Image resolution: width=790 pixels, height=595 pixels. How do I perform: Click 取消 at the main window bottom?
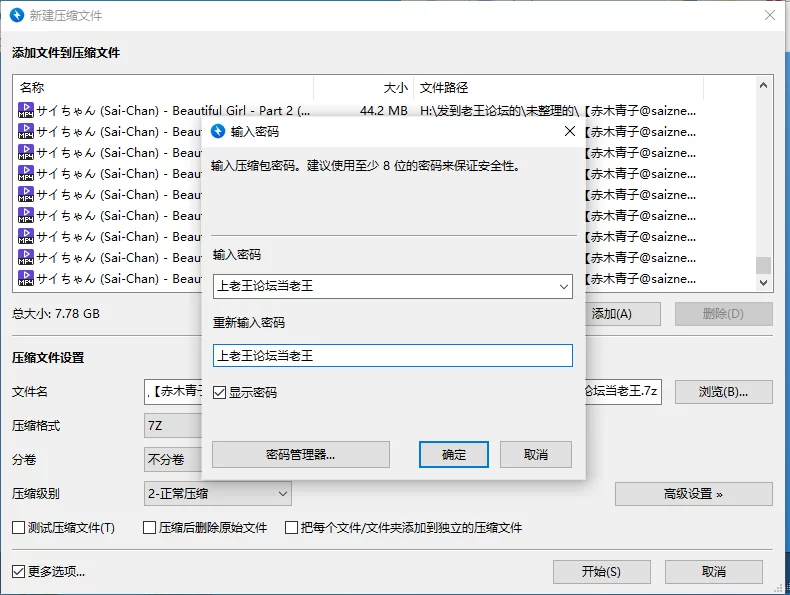713,572
